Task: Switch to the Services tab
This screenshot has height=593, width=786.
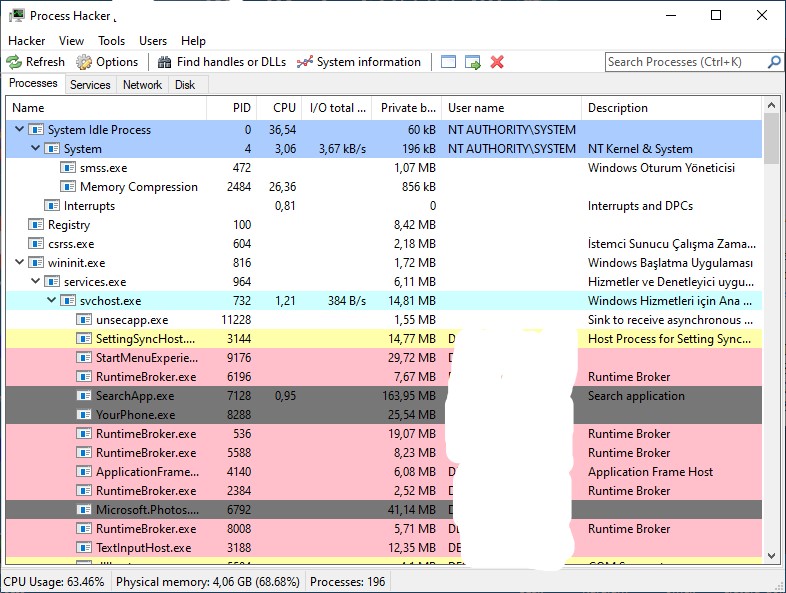Action: (x=90, y=85)
